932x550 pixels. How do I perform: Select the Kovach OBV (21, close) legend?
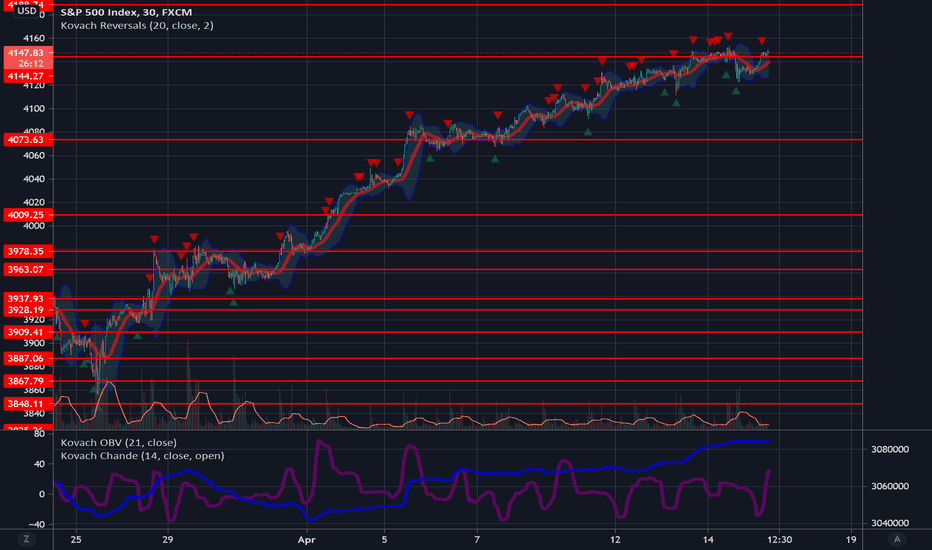pyautogui.click(x=118, y=442)
